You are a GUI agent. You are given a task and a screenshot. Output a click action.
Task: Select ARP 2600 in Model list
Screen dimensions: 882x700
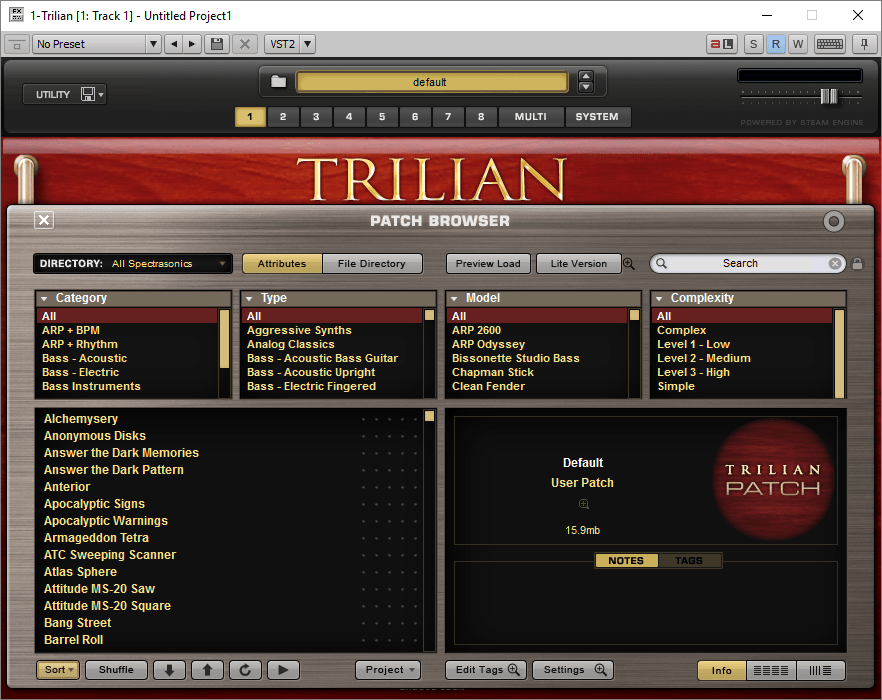[x=476, y=330]
